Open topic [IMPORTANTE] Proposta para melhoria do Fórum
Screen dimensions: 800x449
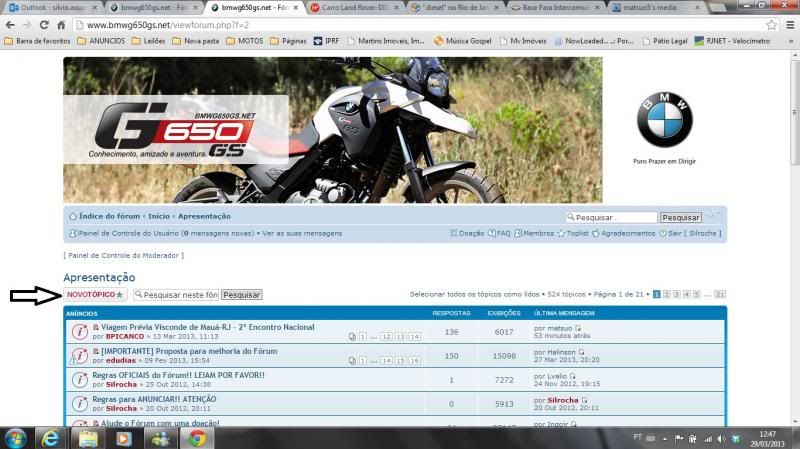click(189, 351)
